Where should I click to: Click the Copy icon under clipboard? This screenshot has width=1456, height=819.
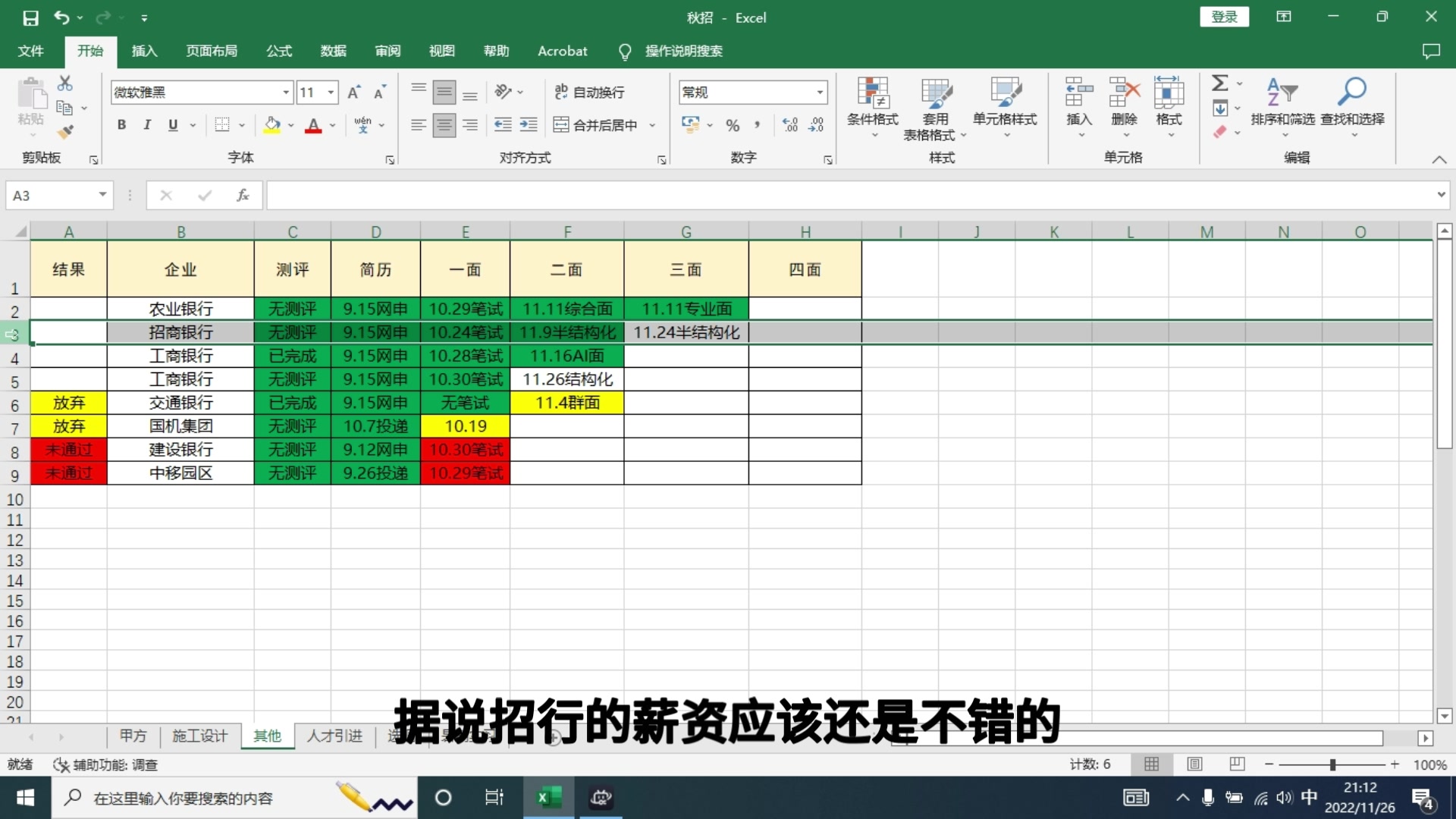click(x=65, y=108)
